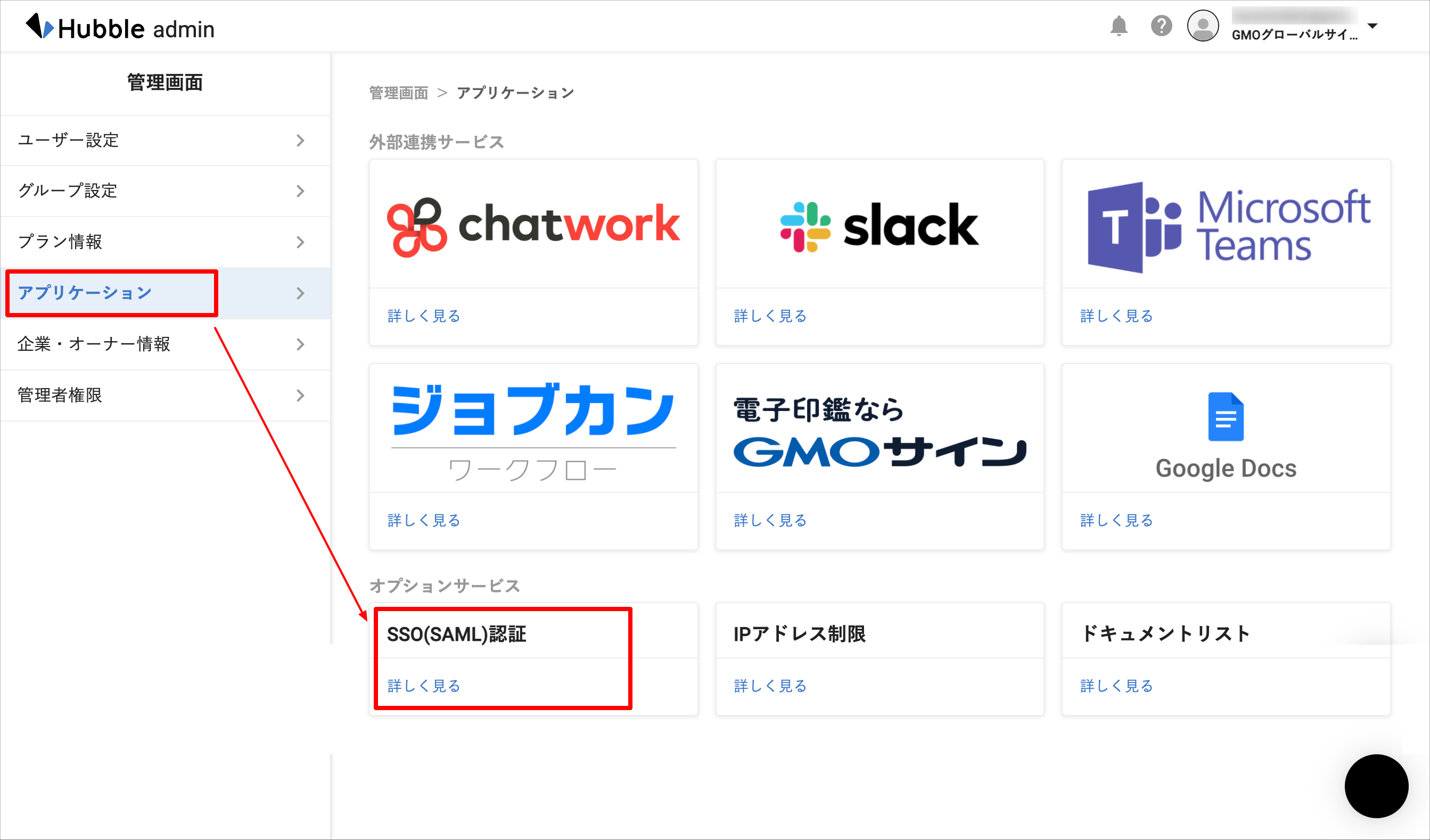Click the chevron beside 企業・オーナー情報
Viewport: 1430px width, 840px height.
point(301,344)
